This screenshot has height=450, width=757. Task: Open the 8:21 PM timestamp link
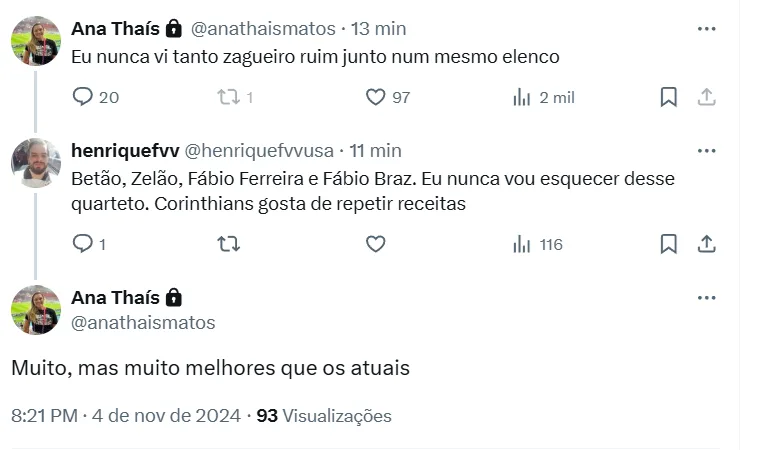(x=44, y=416)
